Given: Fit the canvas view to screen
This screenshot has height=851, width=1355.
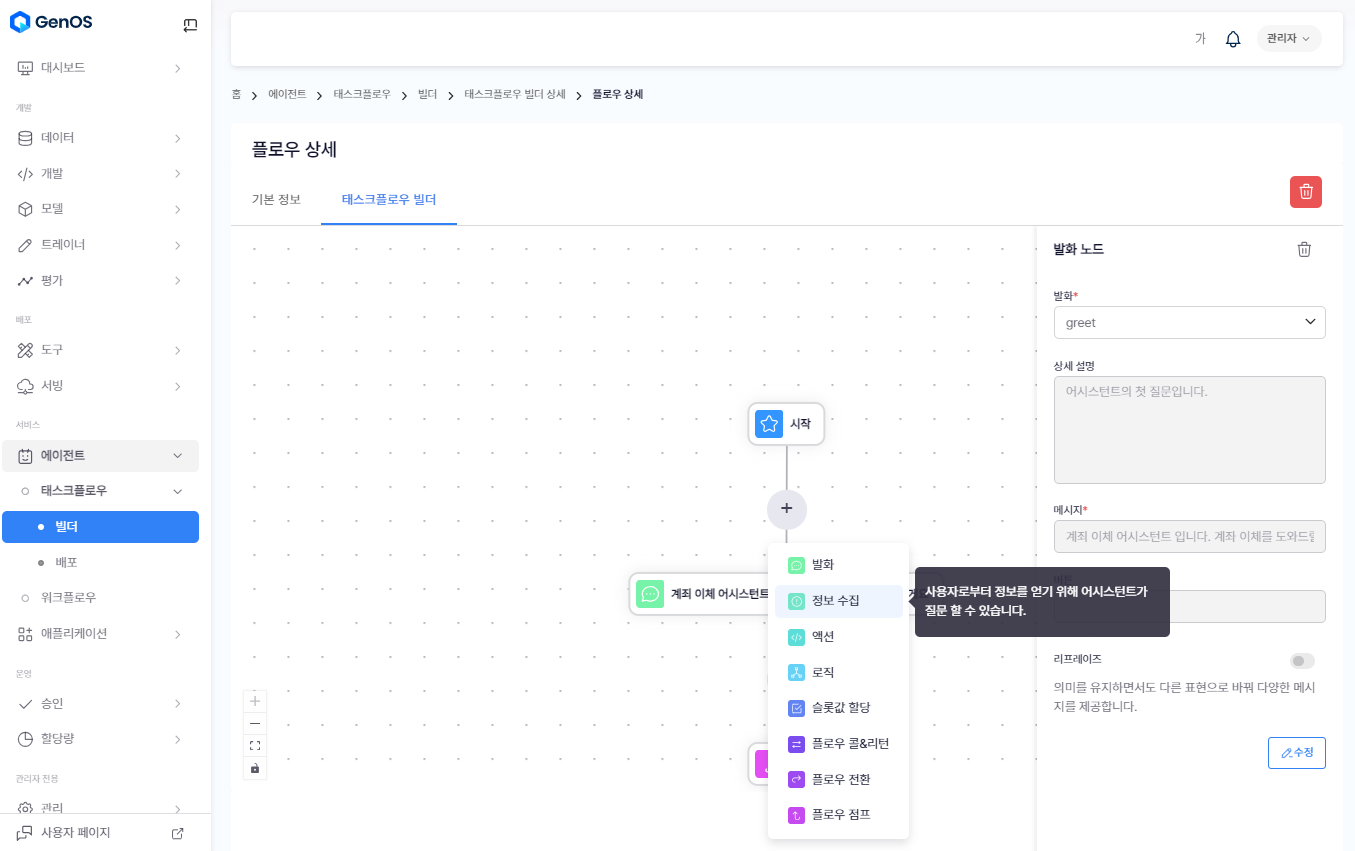Looking at the screenshot, I should (255, 745).
